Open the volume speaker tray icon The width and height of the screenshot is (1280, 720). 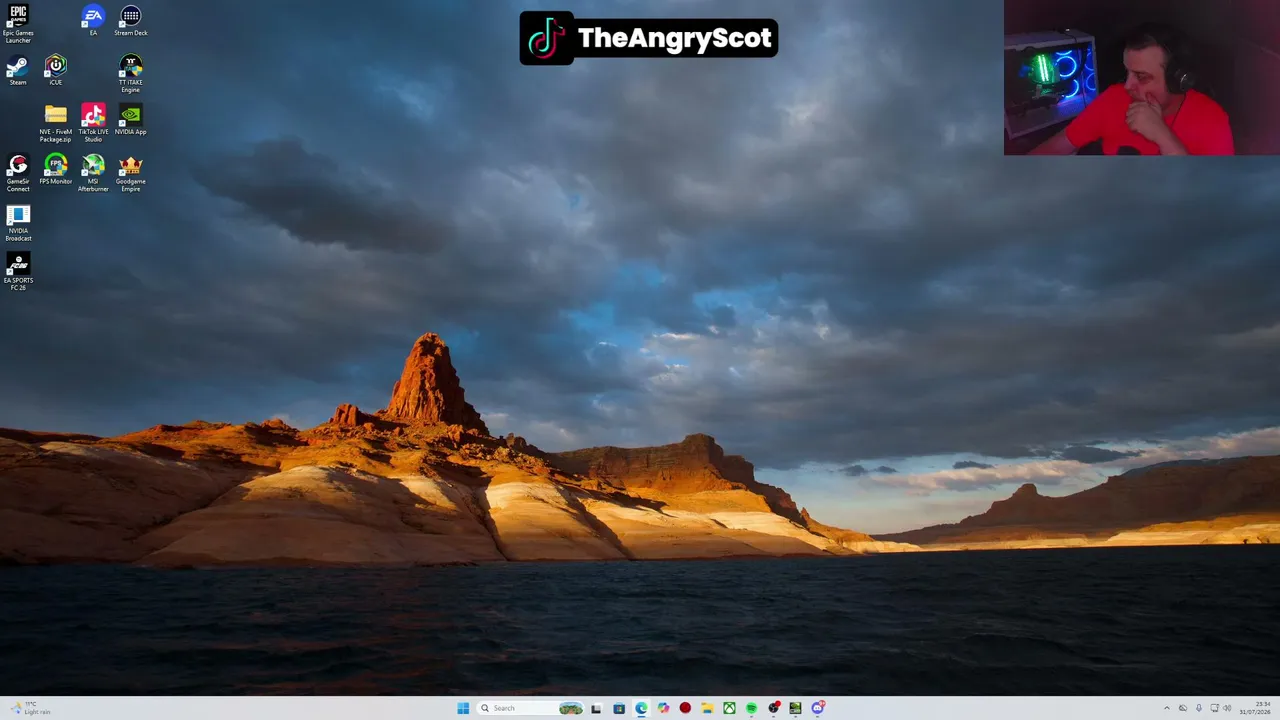[x=1228, y=708]
